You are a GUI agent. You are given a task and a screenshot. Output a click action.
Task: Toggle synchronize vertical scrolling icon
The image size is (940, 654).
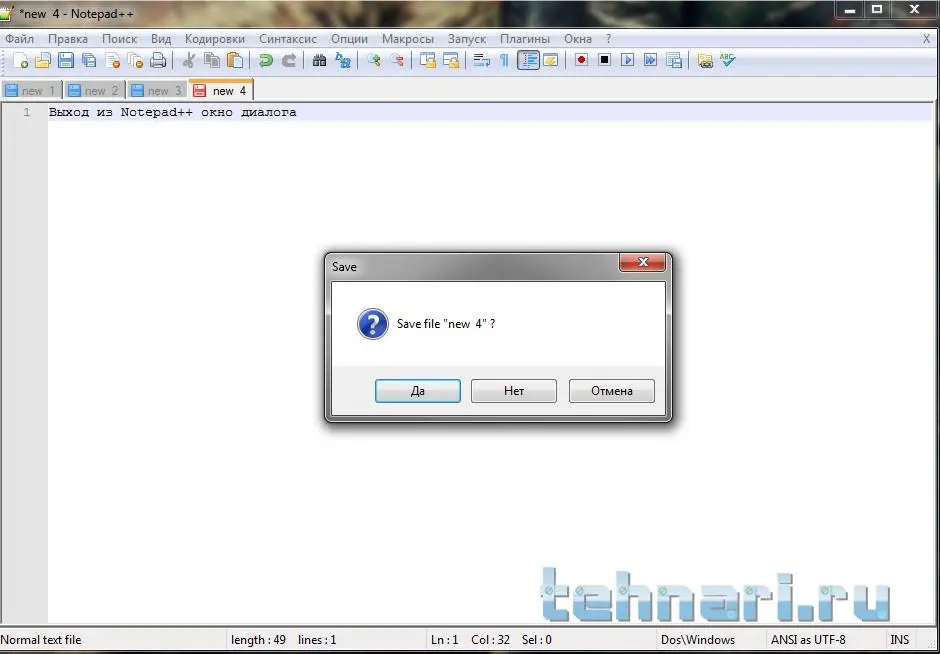point(428,60)
